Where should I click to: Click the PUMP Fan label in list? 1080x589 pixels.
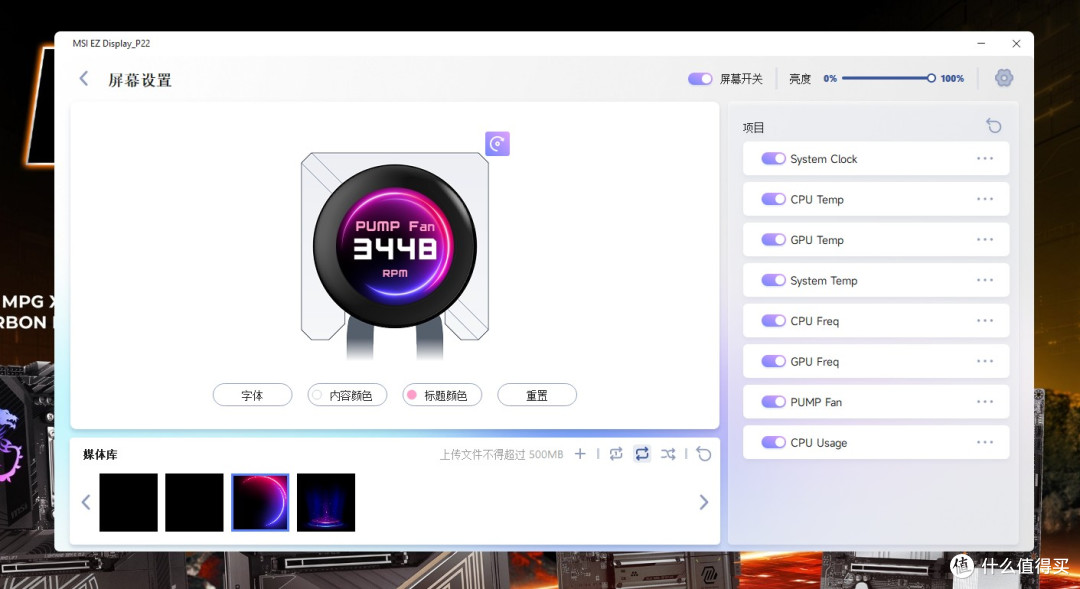pyautogui.click(x=816, y=402)
